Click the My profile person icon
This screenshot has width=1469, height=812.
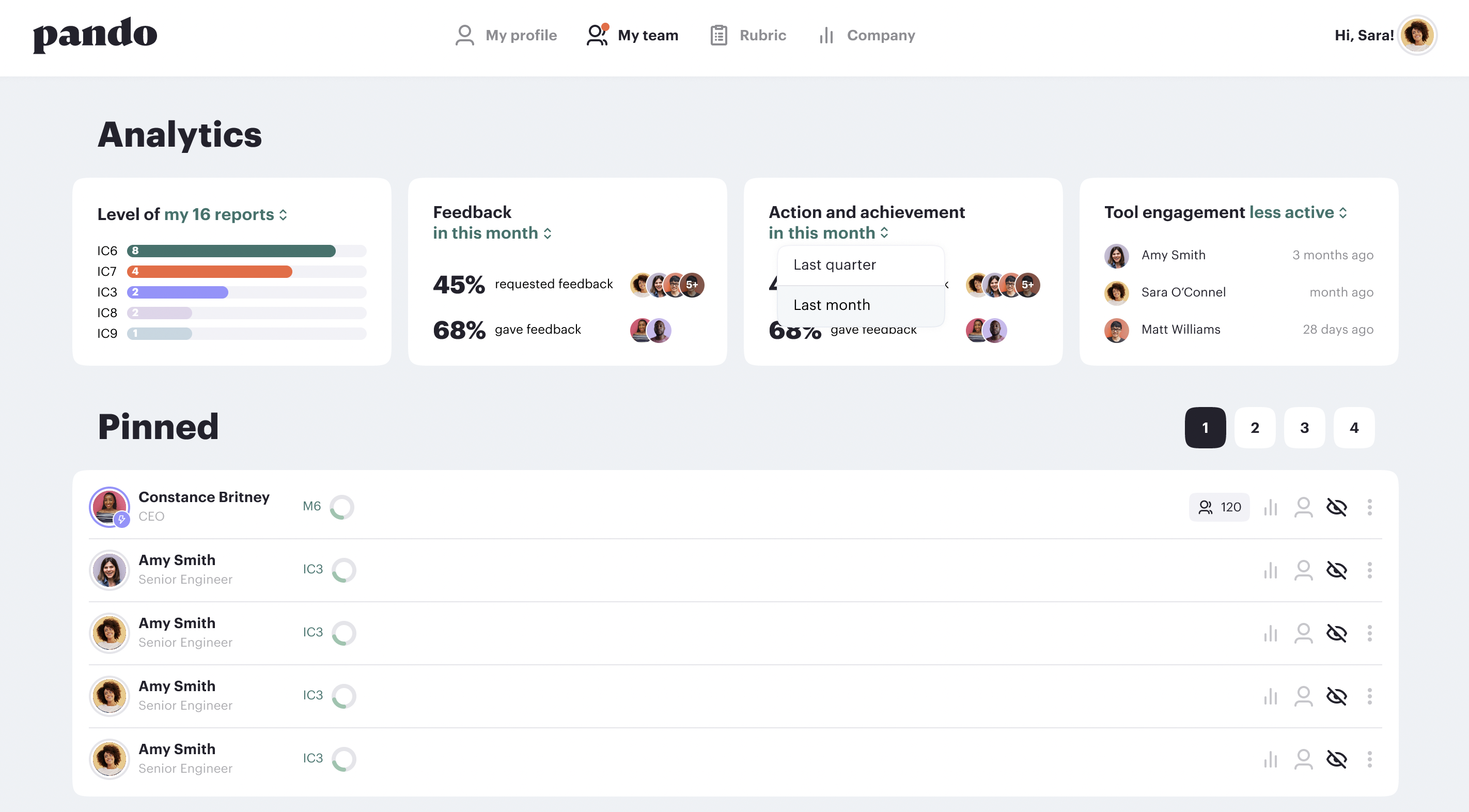465,35
